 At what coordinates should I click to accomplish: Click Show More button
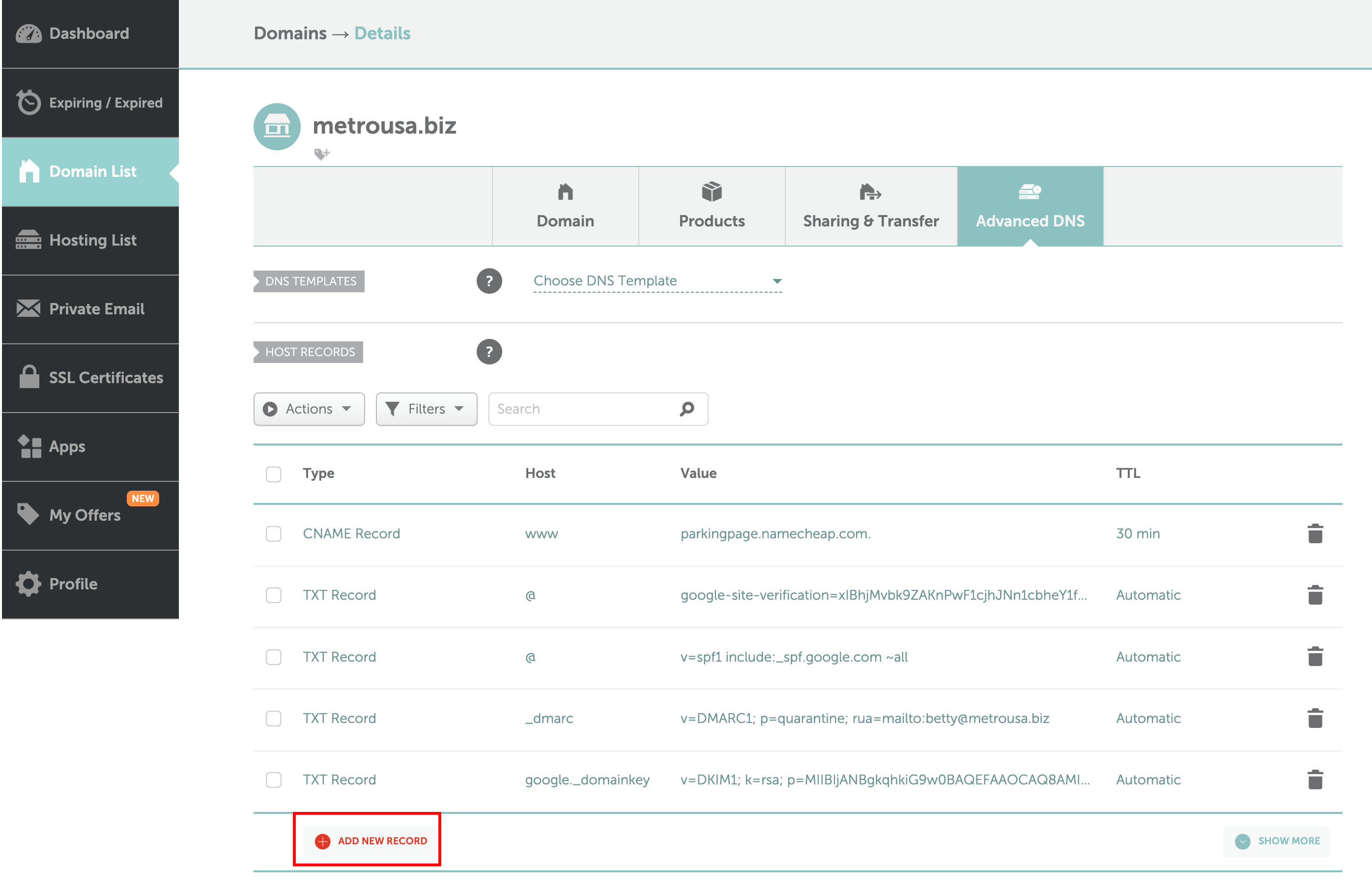tap(1276, 840)
